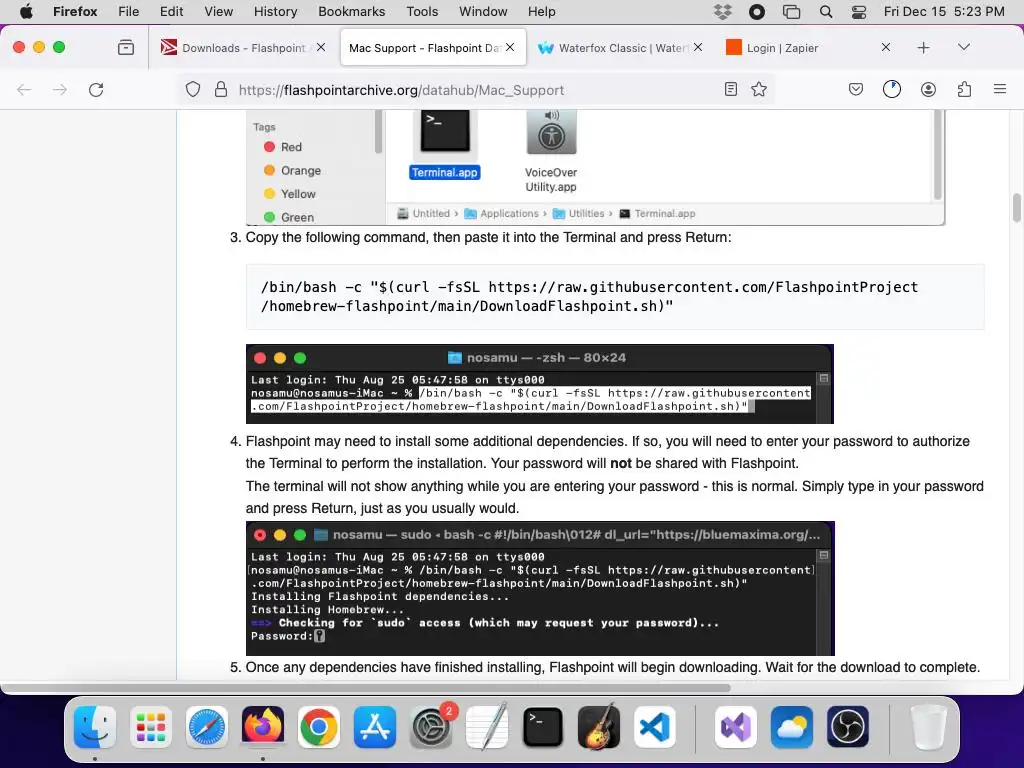Click the sudo password terminal screenshot

540,588
